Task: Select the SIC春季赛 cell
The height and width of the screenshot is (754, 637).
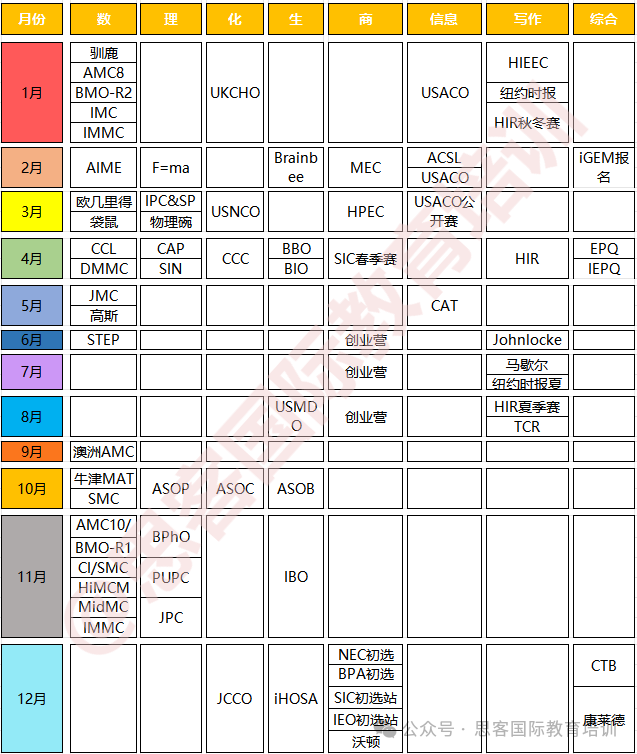Action: [x=365, y=259]
